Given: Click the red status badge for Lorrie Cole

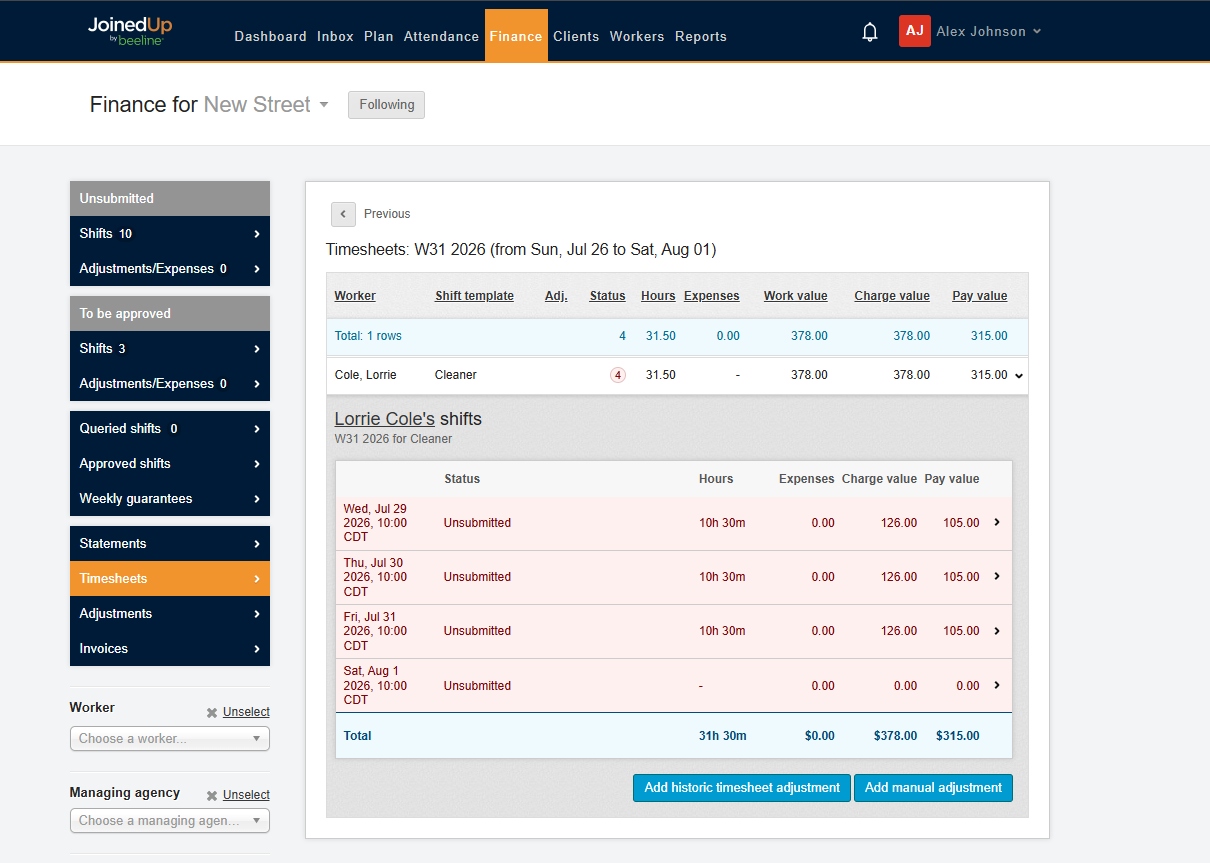Looking at the screenshot, I should pyautogui.click(x=618, y=375).
